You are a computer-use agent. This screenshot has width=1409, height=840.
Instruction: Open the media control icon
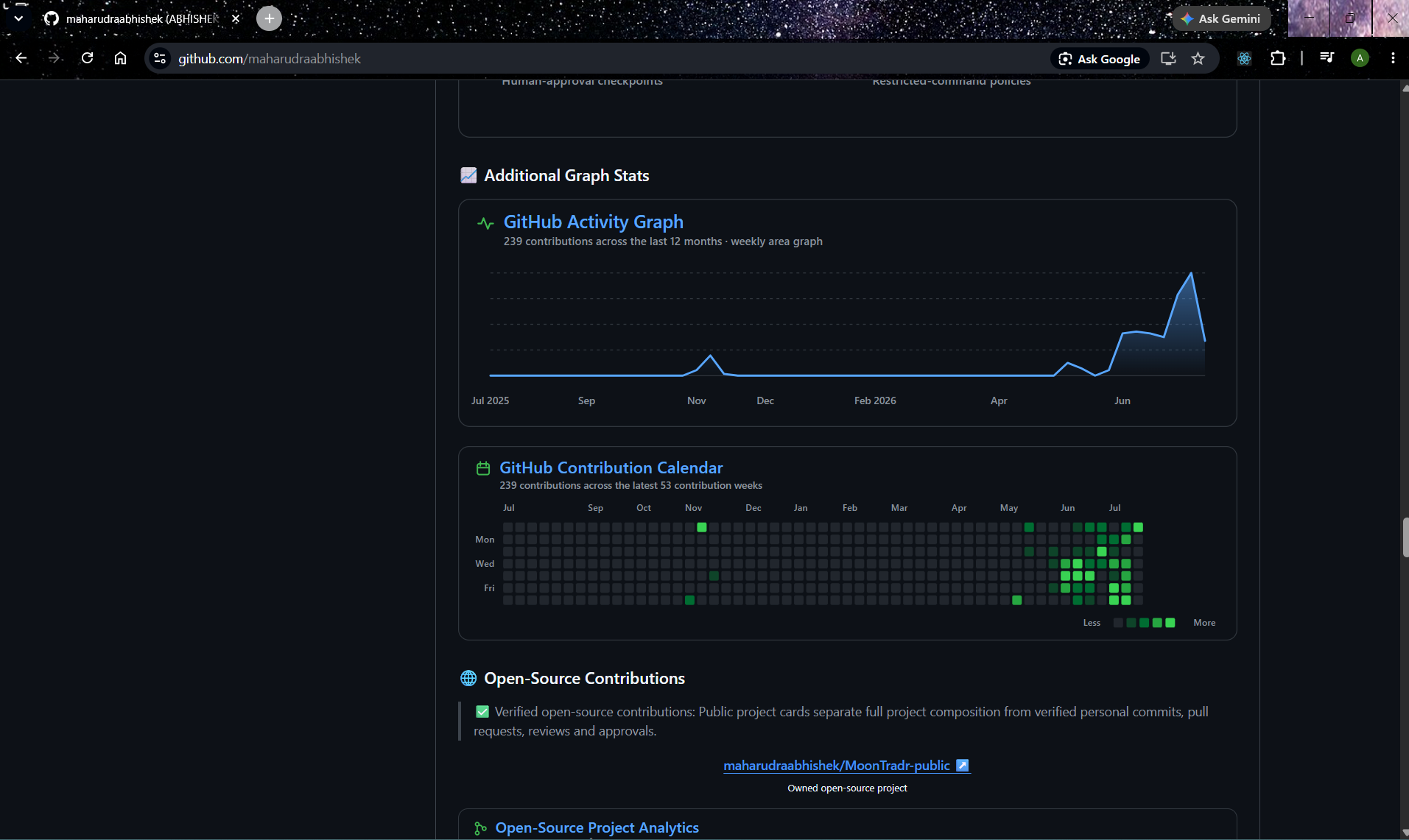pyautogui.click(x=1327, y=58)
